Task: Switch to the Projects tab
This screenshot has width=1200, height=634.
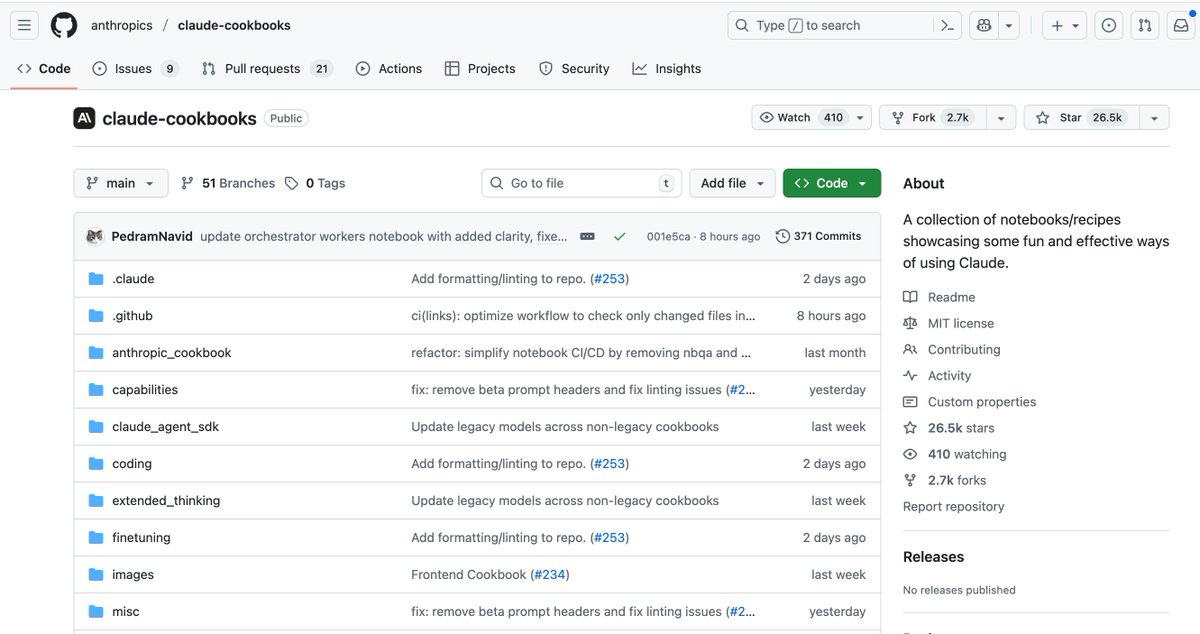Action: [x=480, y=68]
